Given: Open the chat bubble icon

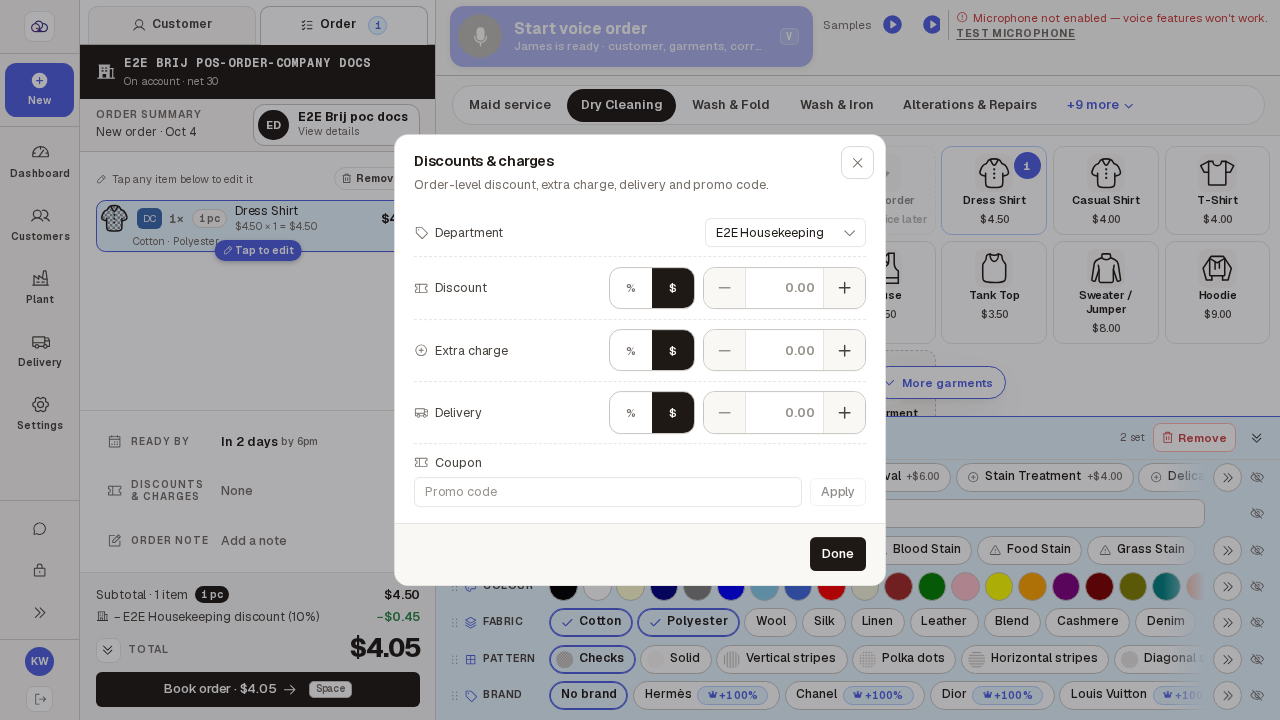Looking at the screenshot, I should pyautogui.click(x=40, y=529).
